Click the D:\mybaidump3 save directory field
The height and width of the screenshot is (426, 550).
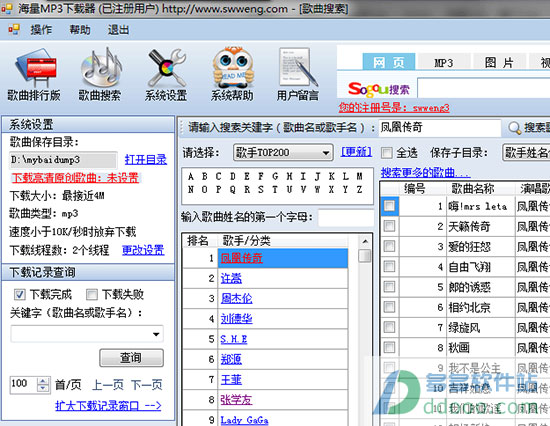coord(63,160)
